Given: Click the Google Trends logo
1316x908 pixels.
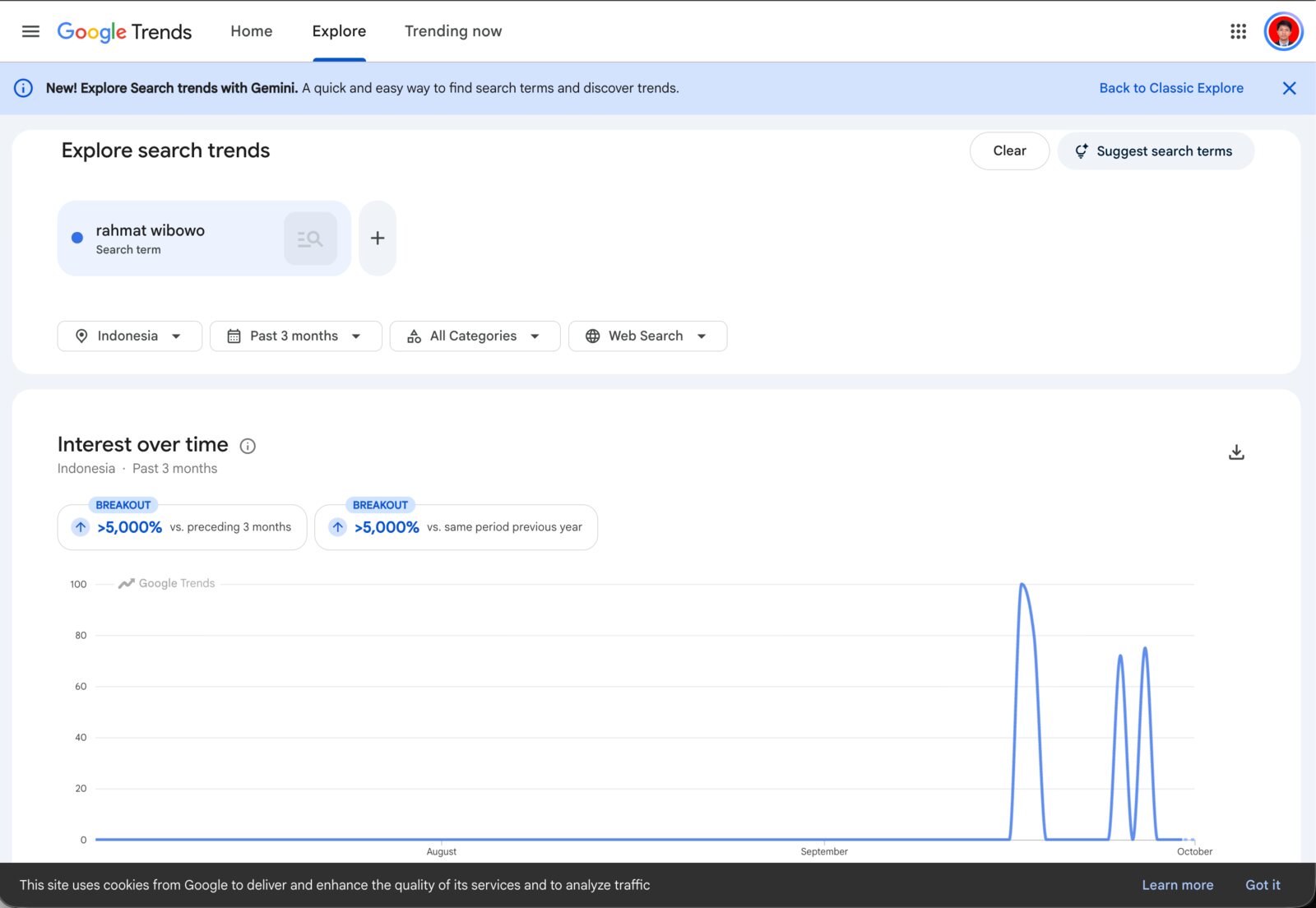Looking at the screenshot, I should 124,31.
